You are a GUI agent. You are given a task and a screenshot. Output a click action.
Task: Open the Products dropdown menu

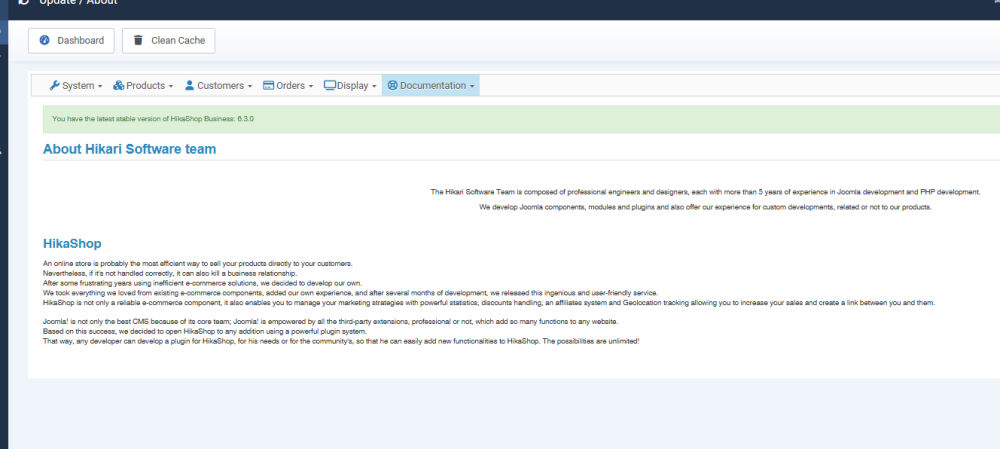coord(143,85)
